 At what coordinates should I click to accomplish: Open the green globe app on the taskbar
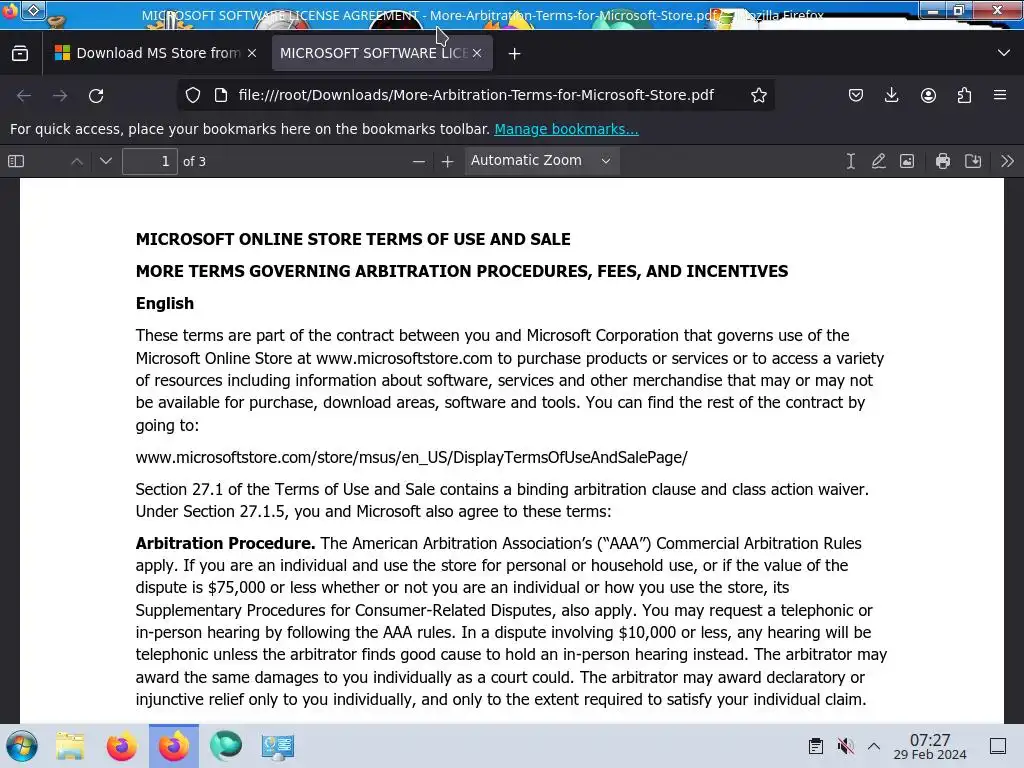226,746
